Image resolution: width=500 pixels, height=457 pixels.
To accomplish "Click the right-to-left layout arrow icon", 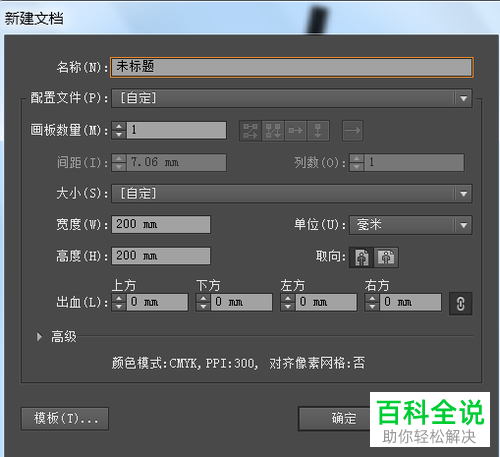I will (353, 131).
